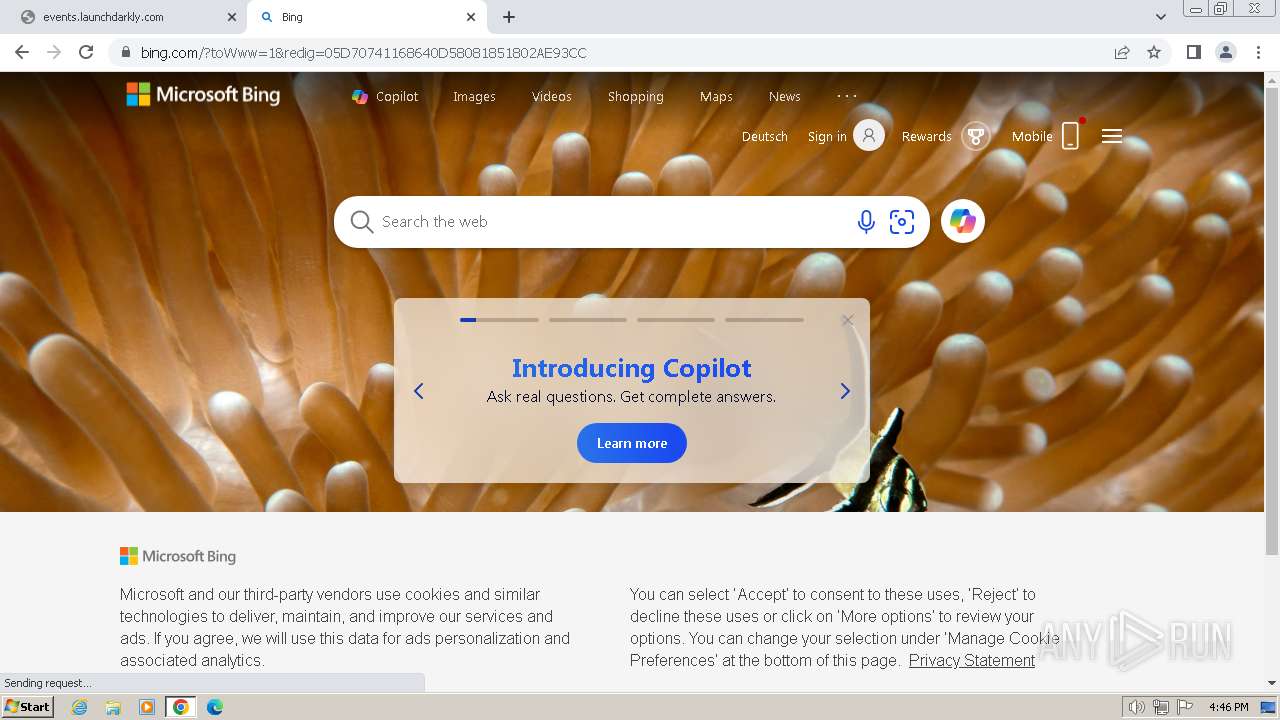Click the network tray icon

click(1161, 707)
